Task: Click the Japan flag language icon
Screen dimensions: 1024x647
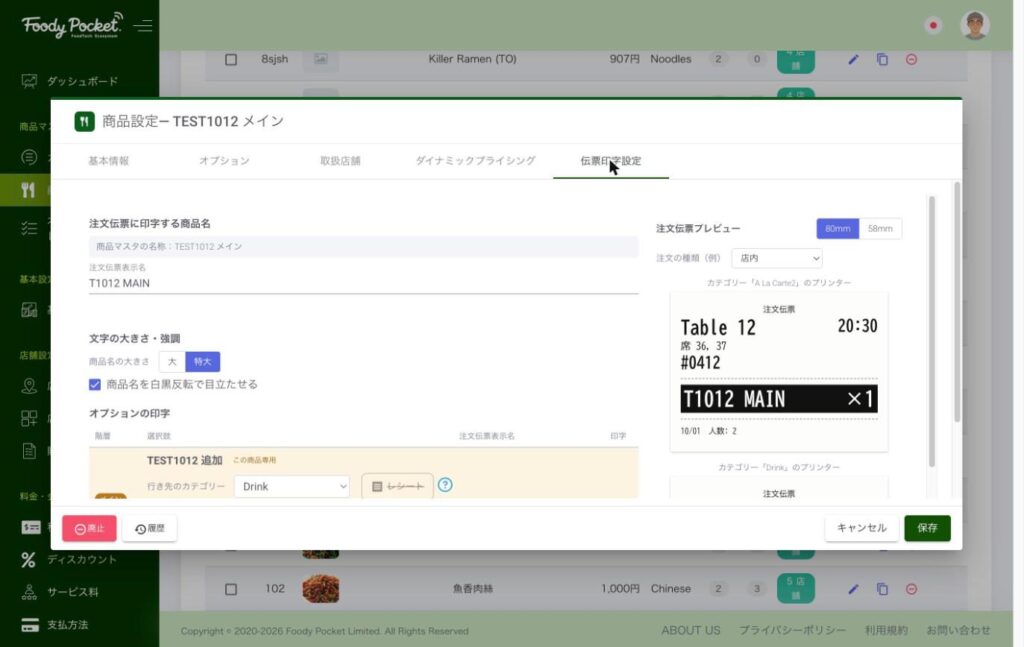Action: [x=933, y=25]
